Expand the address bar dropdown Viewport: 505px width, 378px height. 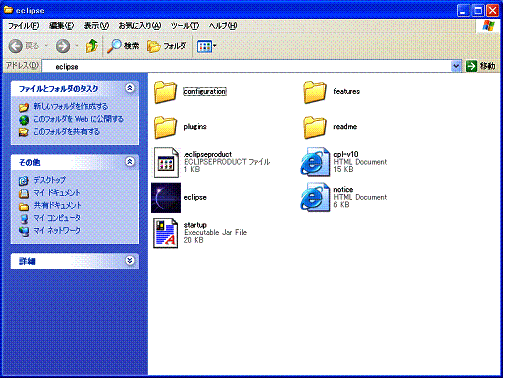click(456, 66)
